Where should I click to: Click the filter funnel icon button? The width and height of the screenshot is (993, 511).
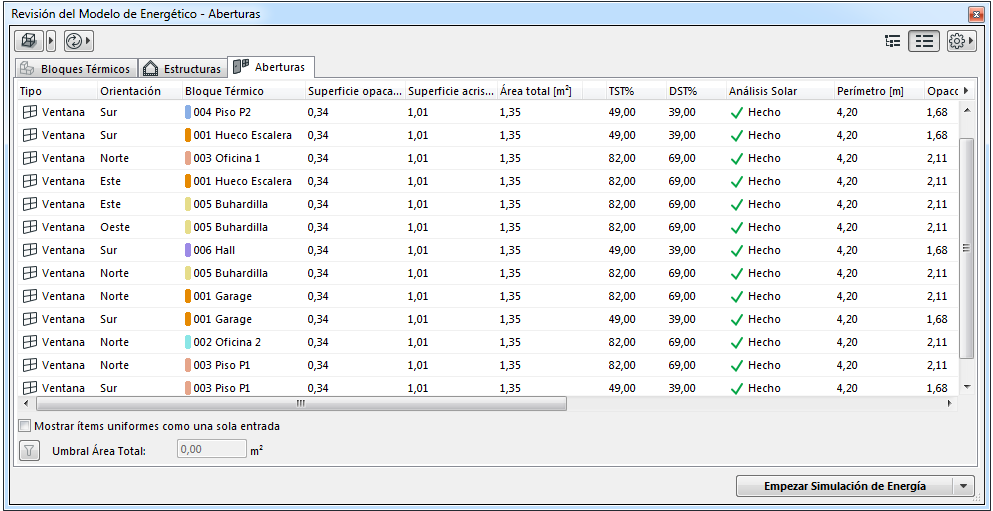pos(29,451)
